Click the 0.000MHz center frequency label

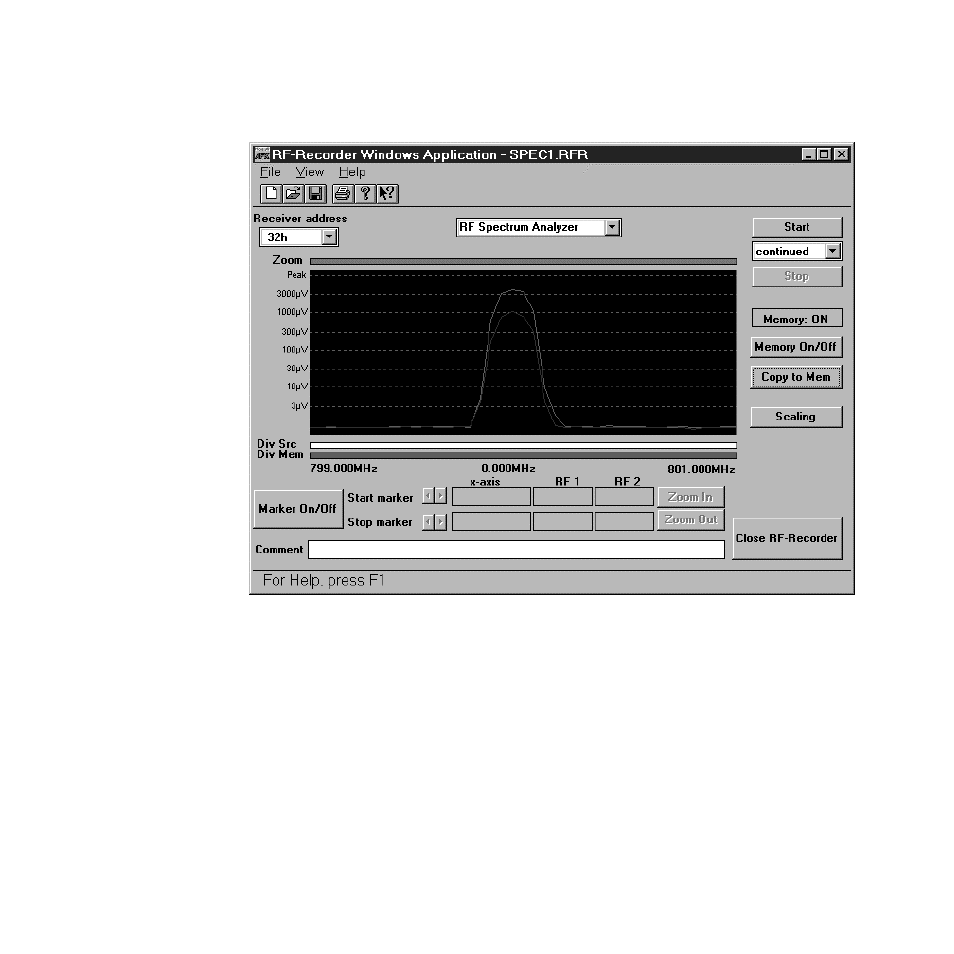coord(509,468)
